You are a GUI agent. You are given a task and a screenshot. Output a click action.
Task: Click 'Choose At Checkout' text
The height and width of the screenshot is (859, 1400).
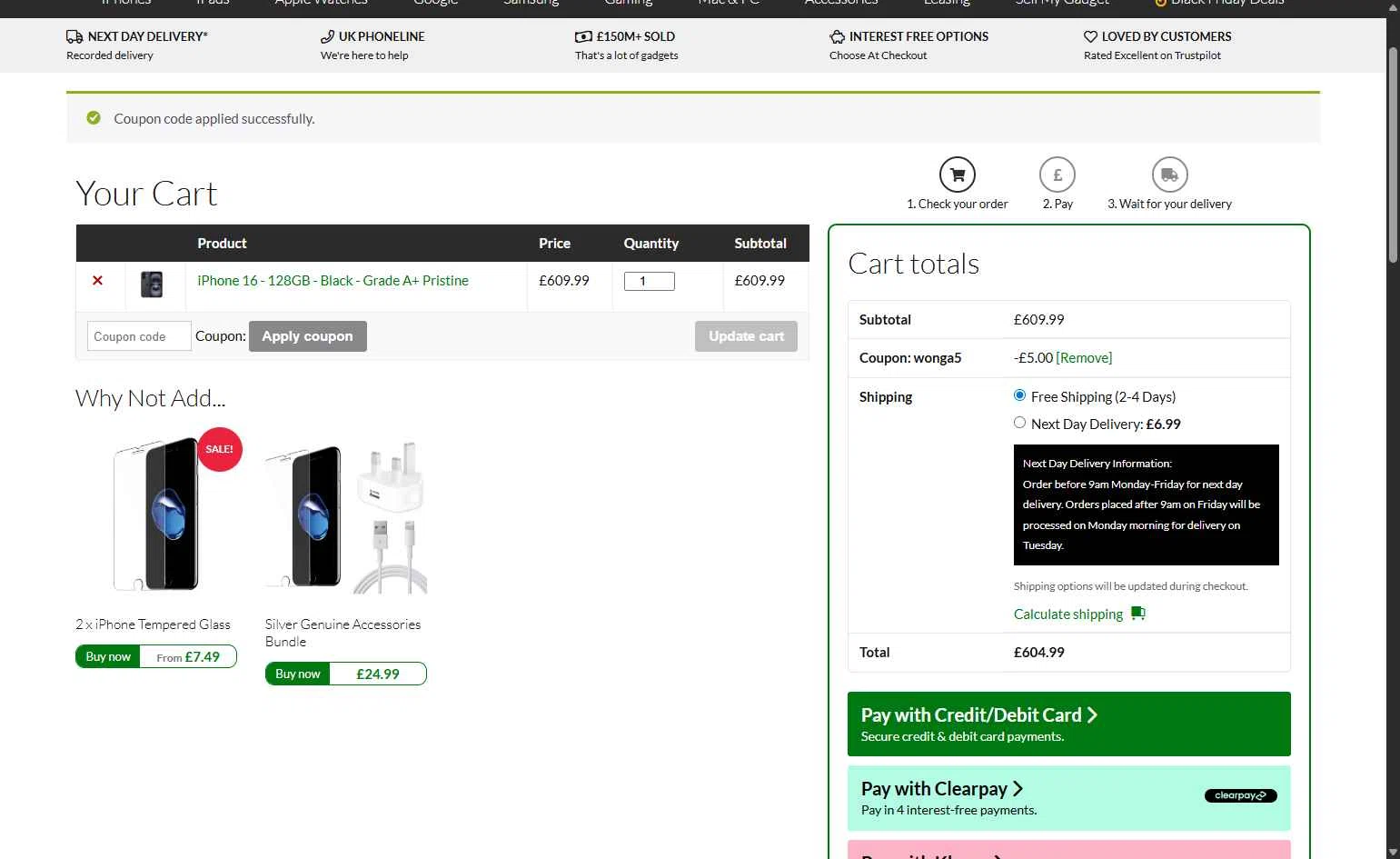(878, 55)
